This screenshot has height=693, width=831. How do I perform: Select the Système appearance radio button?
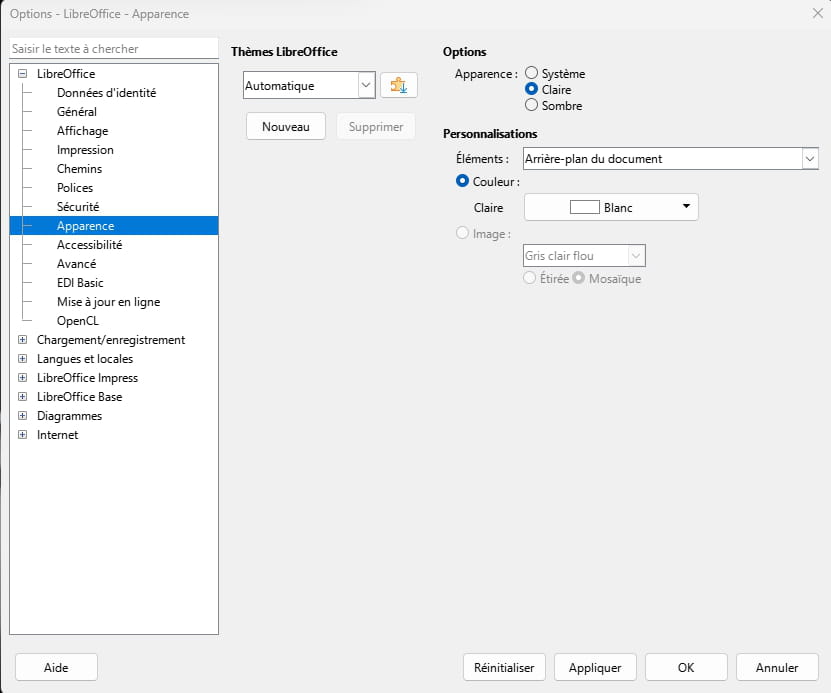coord(531,73)
